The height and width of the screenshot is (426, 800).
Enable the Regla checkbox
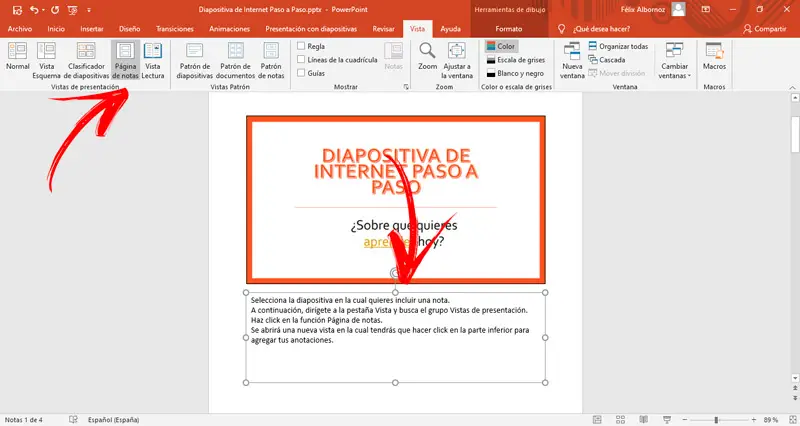(x=301, y=46)
